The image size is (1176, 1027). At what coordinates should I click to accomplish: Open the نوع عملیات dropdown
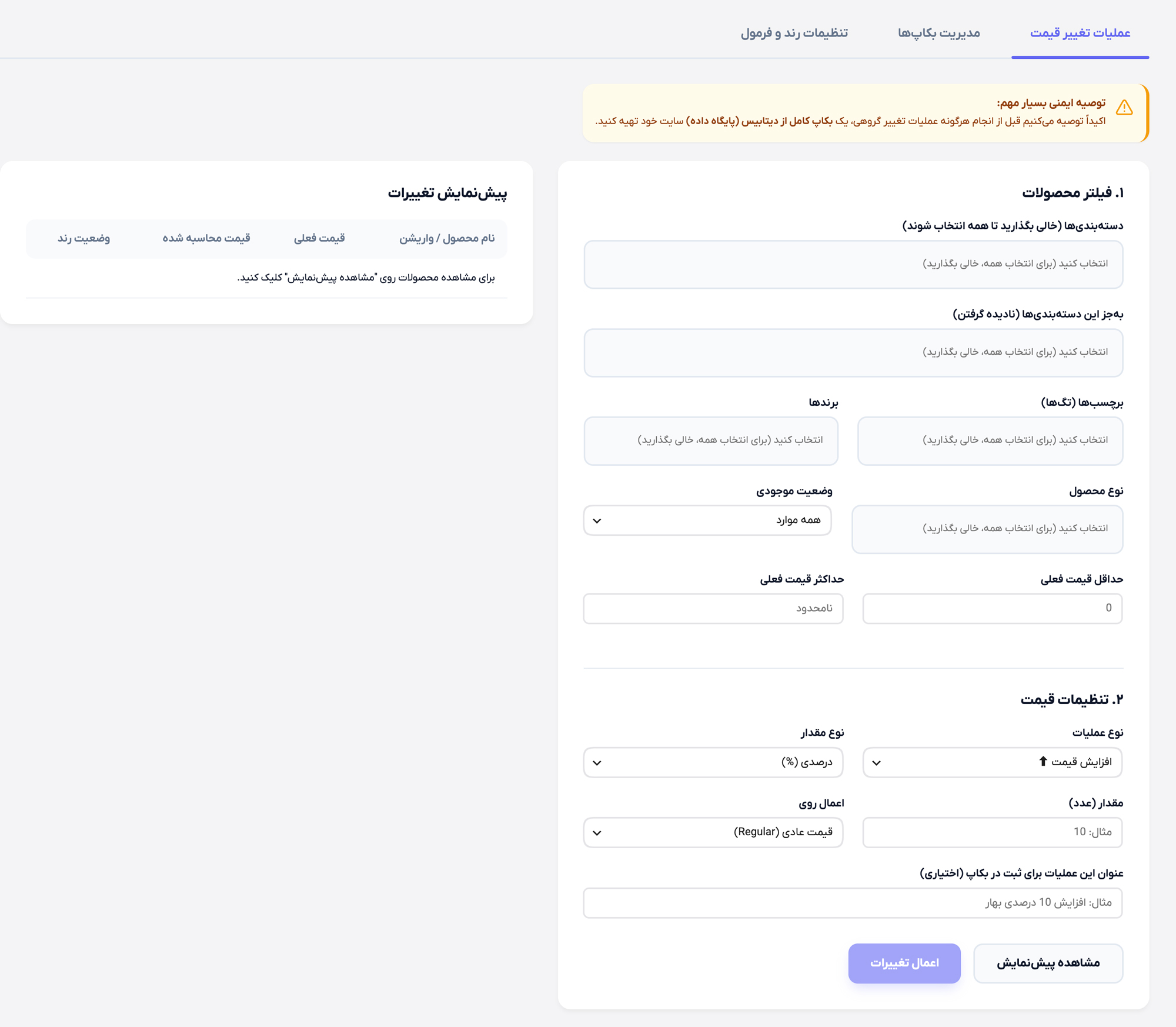tap(993, 762)
